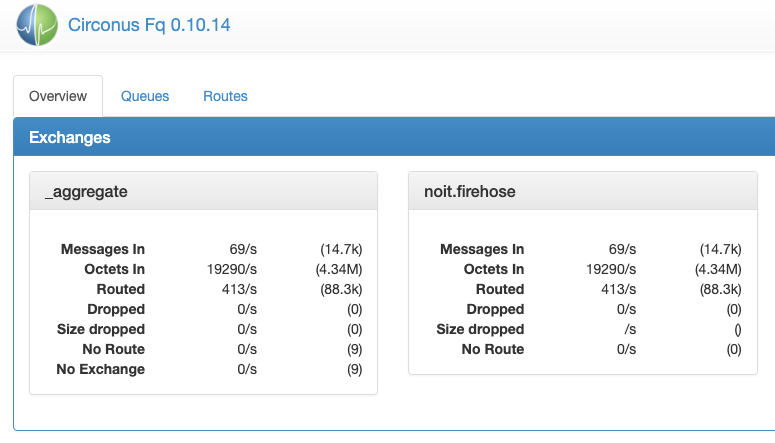The height and width of the screenshot is (443, 775).
Task: Select _aggregate Messages In total (14.7k)
Action: click(341, 249)
